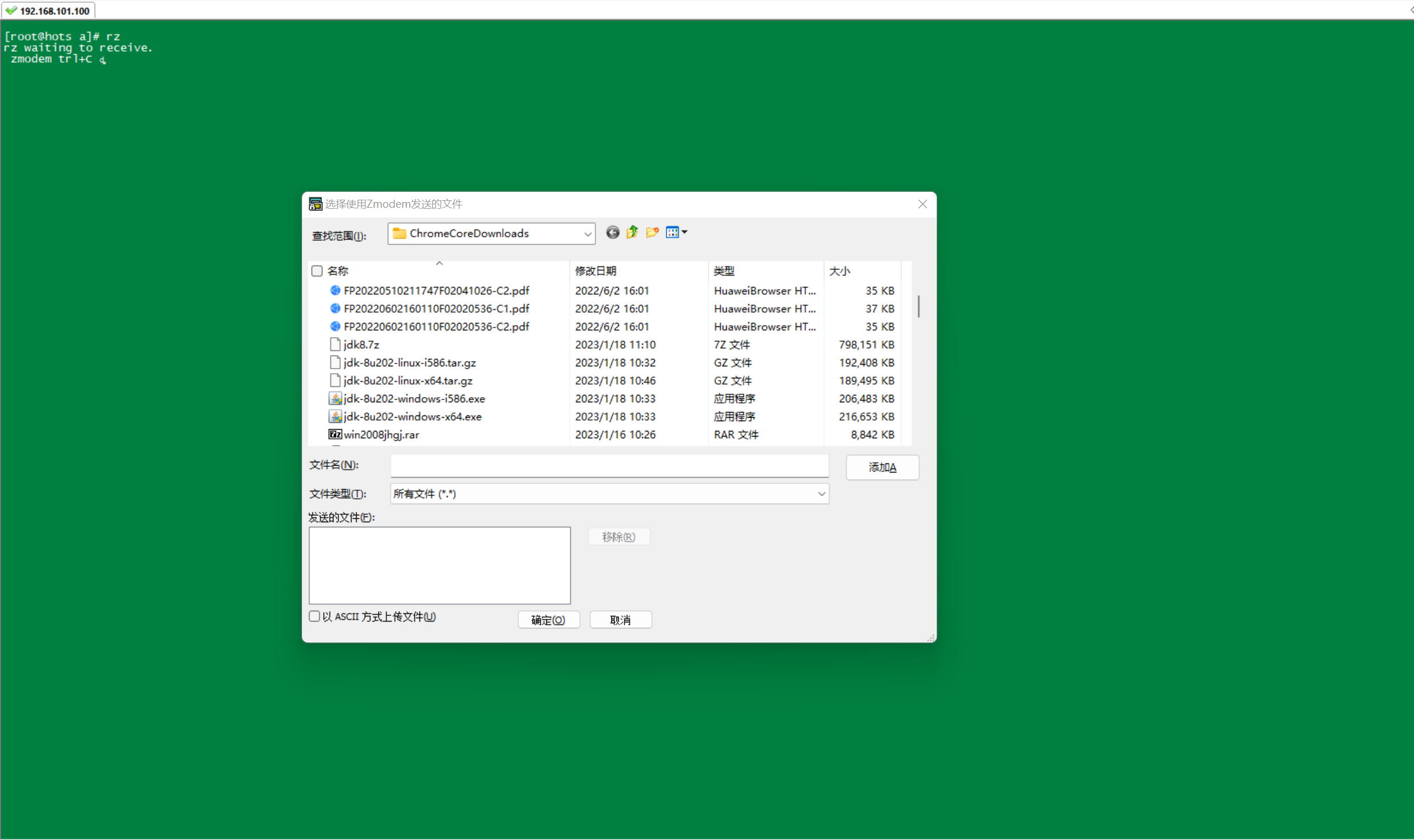This screenshot has height=840, width=1414.
Task: Click the 添加 add button
Action: 882,468
